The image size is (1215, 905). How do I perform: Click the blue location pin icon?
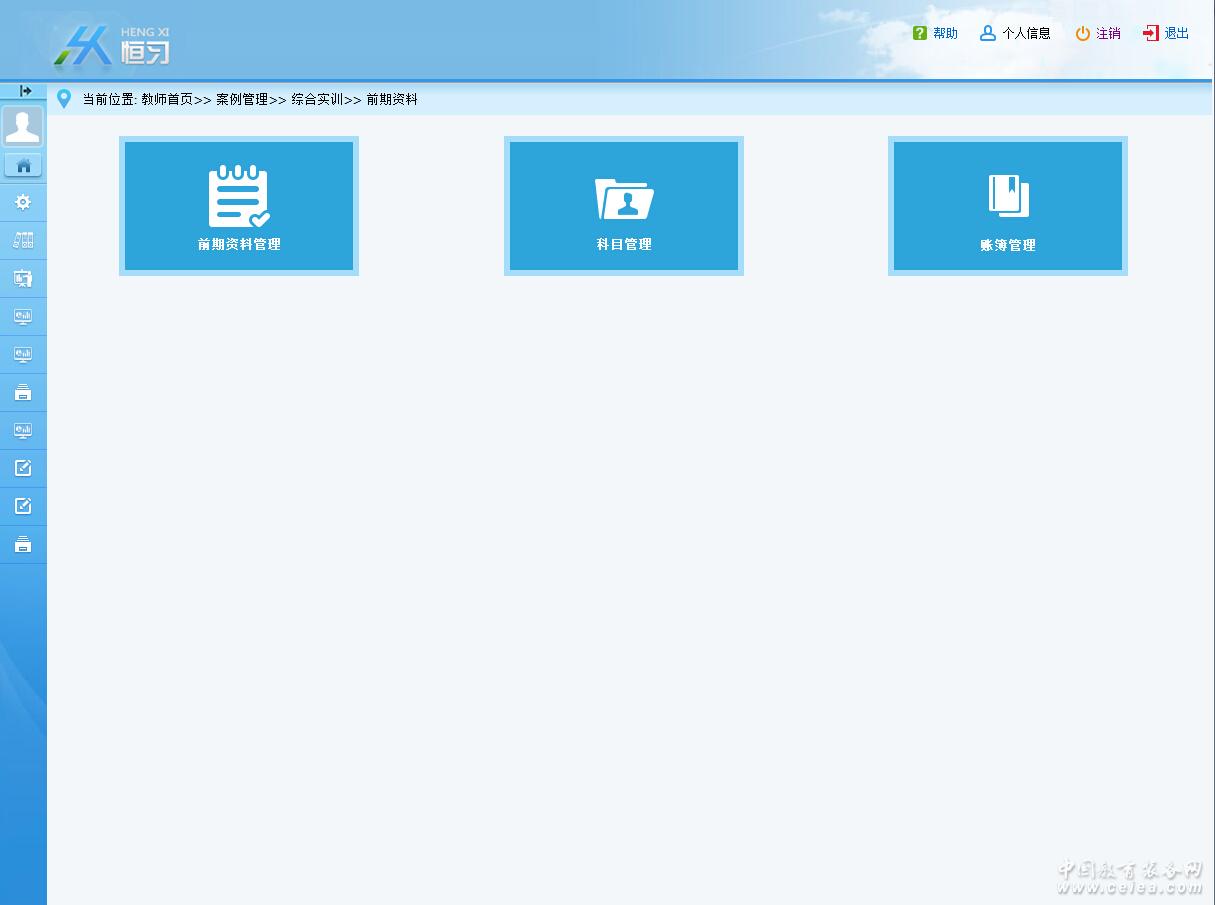(x=64, y=99)
